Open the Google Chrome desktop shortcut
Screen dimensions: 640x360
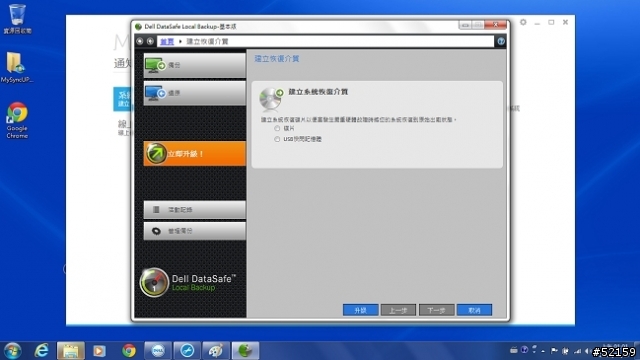coord(17,120)
